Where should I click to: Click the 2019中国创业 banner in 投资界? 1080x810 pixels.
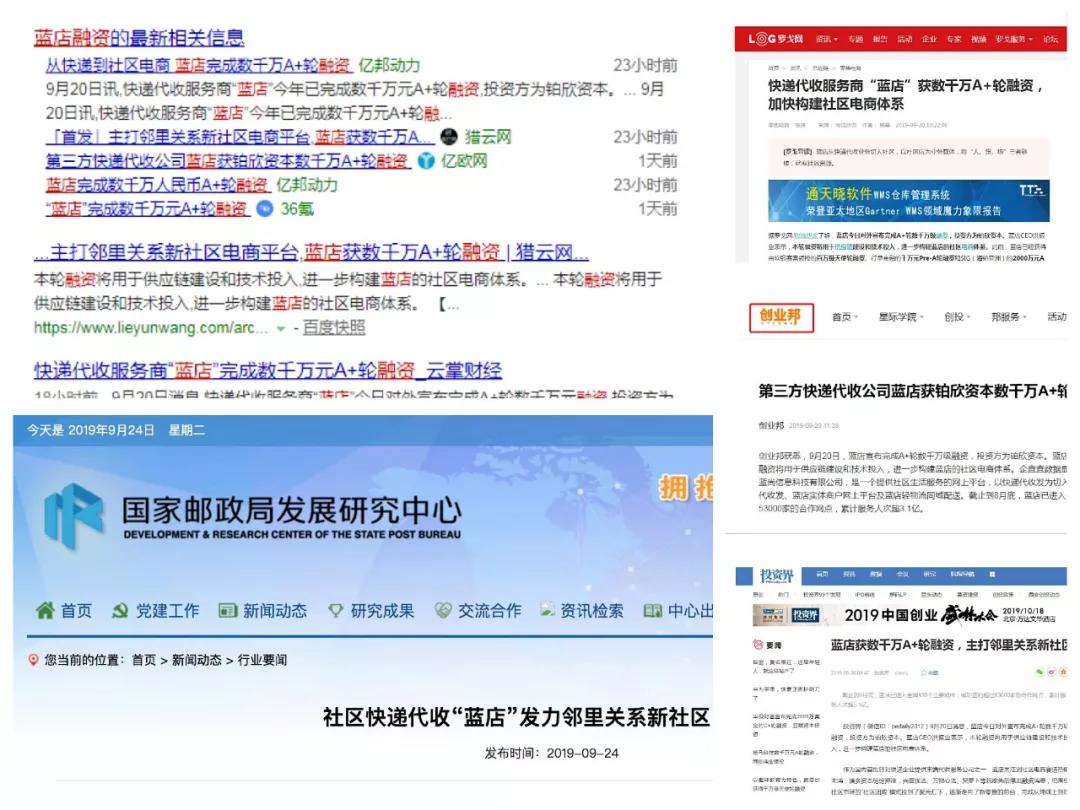click(906, 614)
